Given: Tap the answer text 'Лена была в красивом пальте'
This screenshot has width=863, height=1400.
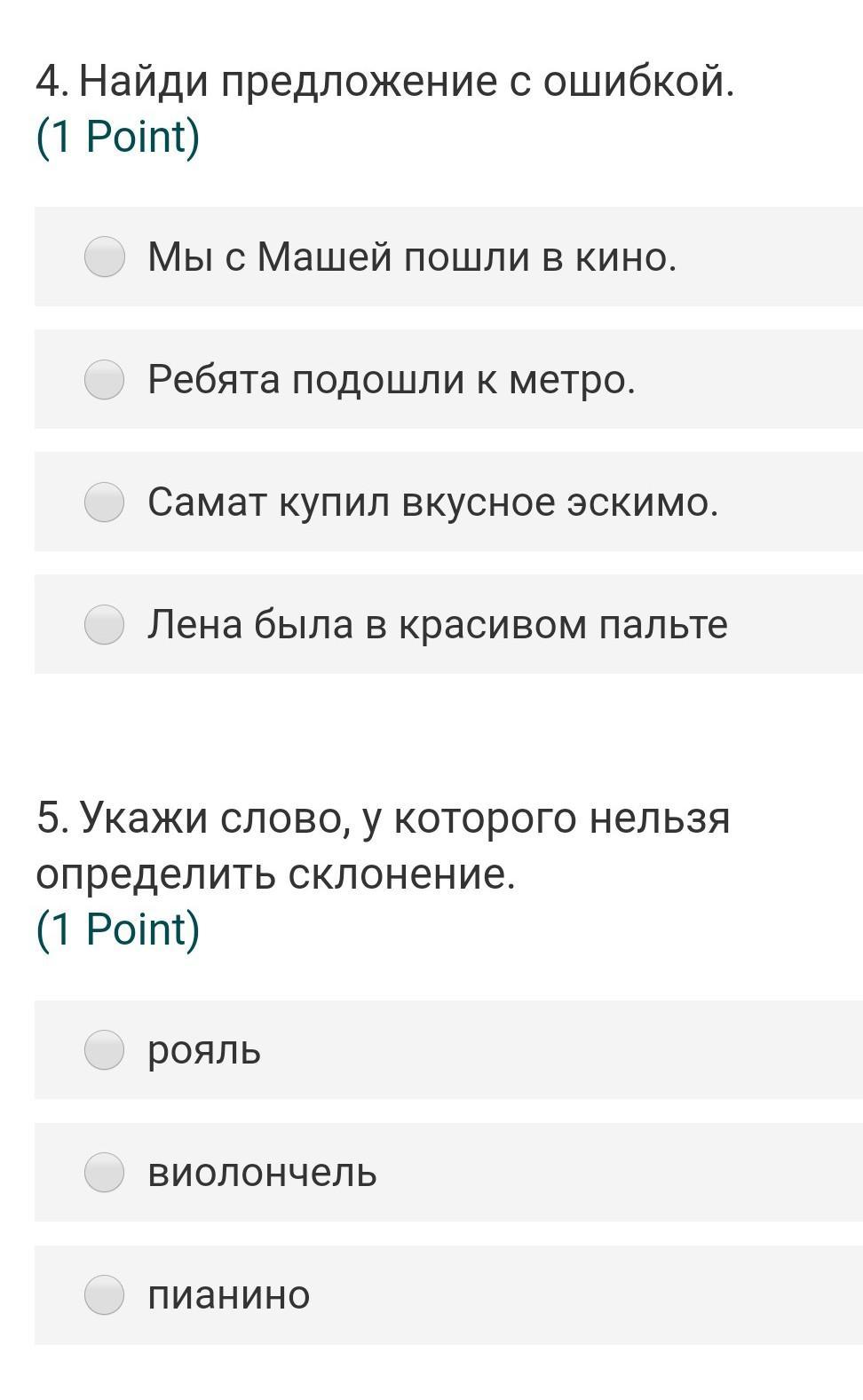Looking at the screenshot, I should 437,625.
